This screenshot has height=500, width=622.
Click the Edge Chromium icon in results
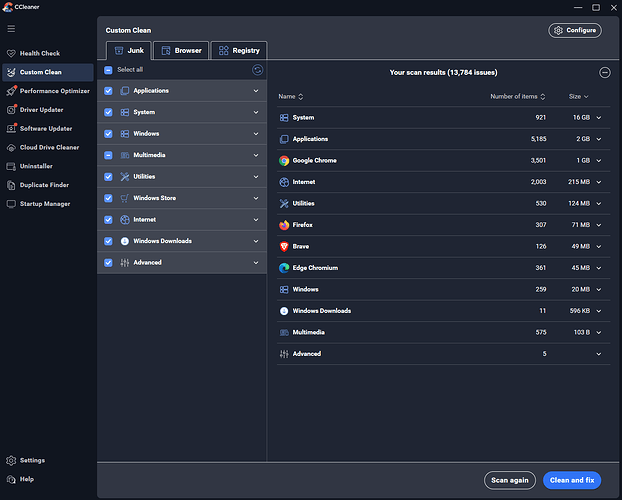[x=284, y=268]
